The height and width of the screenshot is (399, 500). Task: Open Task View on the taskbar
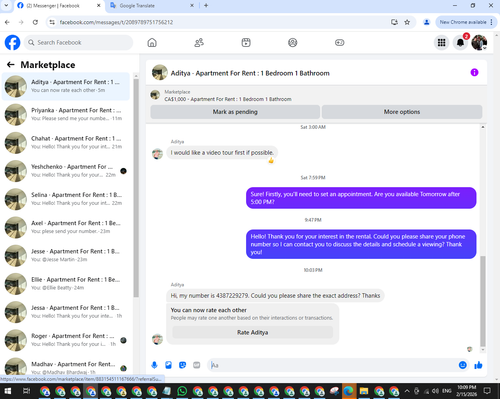click(26, 391)
